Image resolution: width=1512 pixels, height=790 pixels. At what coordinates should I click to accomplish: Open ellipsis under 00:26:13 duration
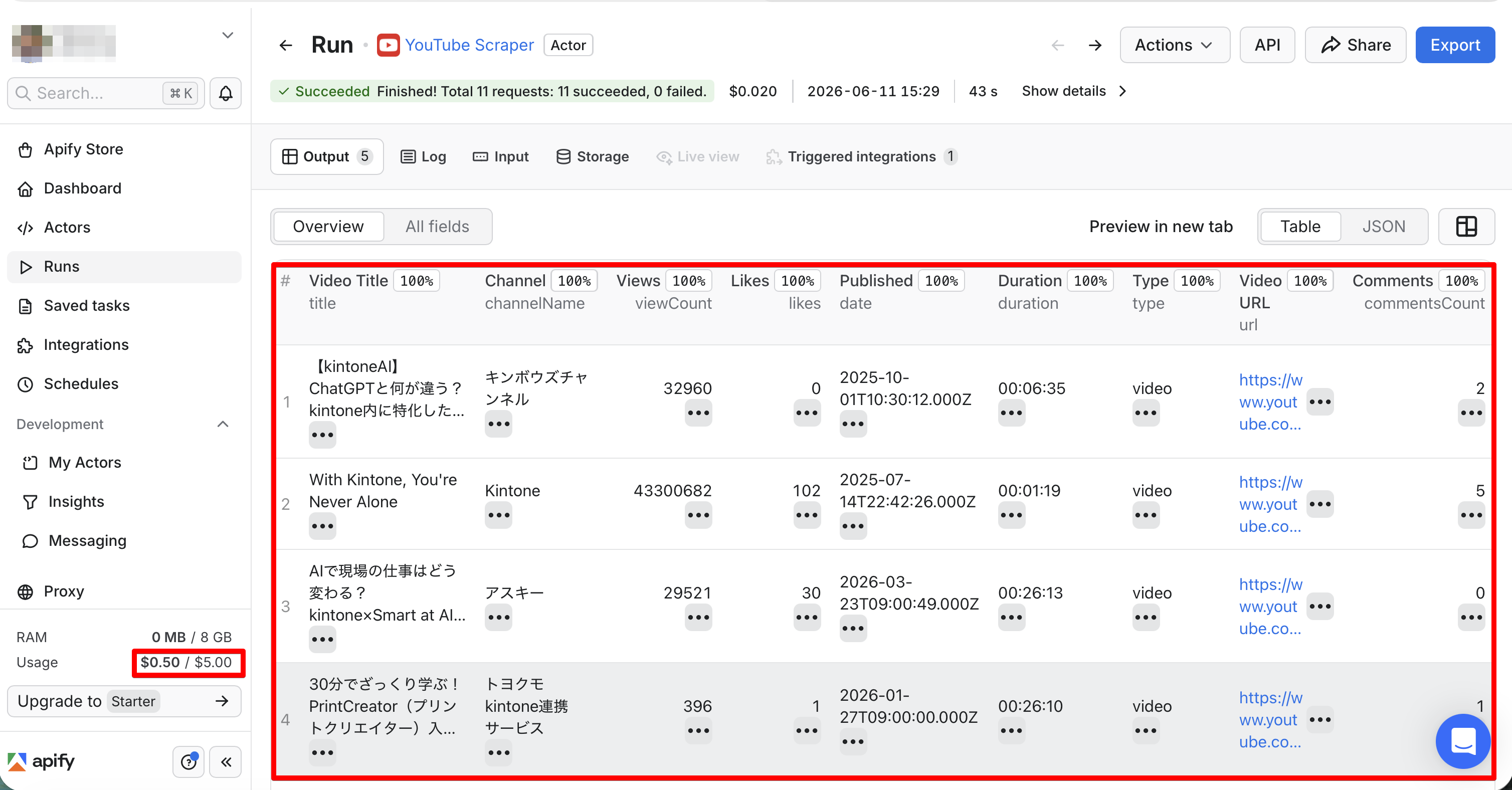coord(1011,618)
